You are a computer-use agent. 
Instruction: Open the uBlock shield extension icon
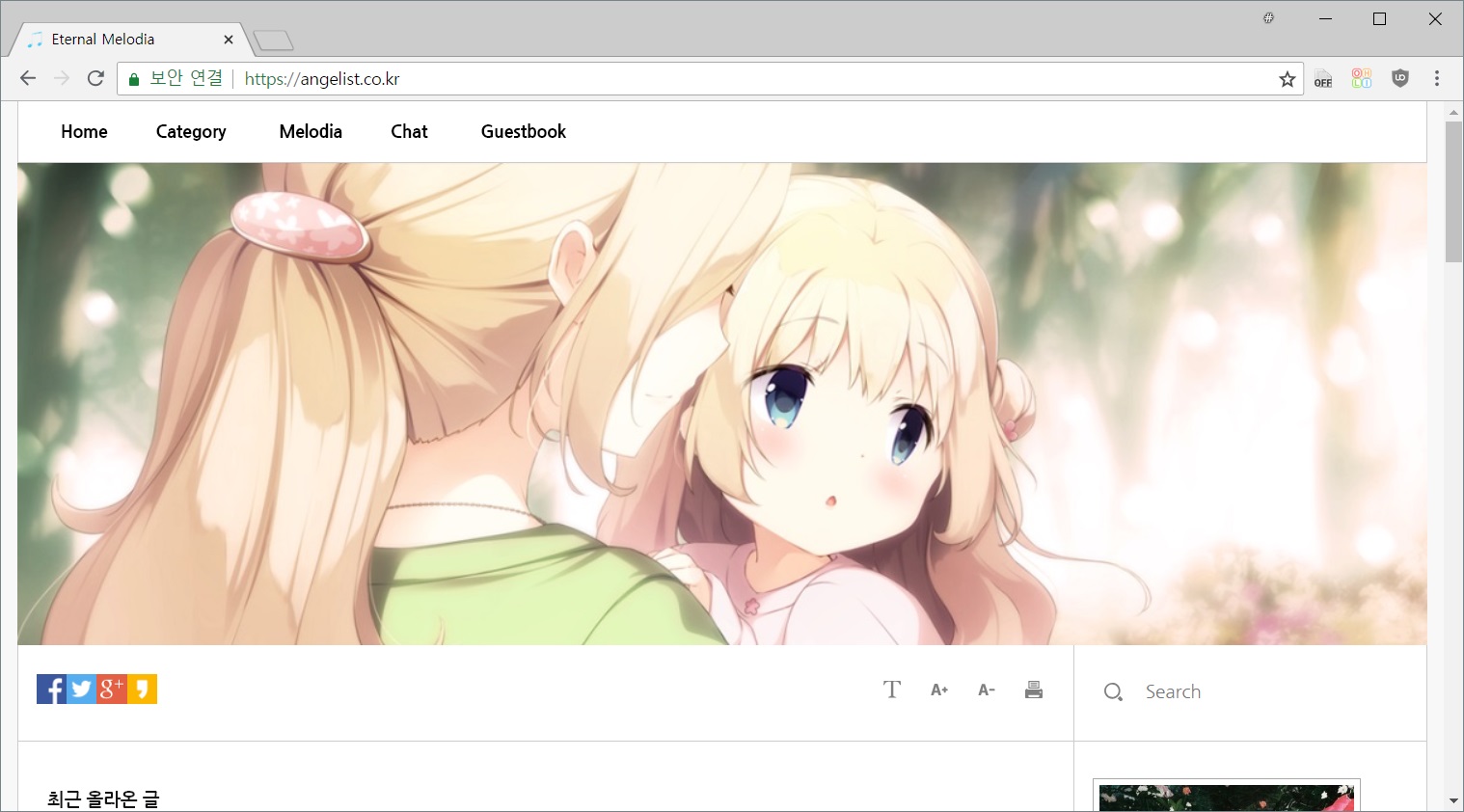[1400, 79]
